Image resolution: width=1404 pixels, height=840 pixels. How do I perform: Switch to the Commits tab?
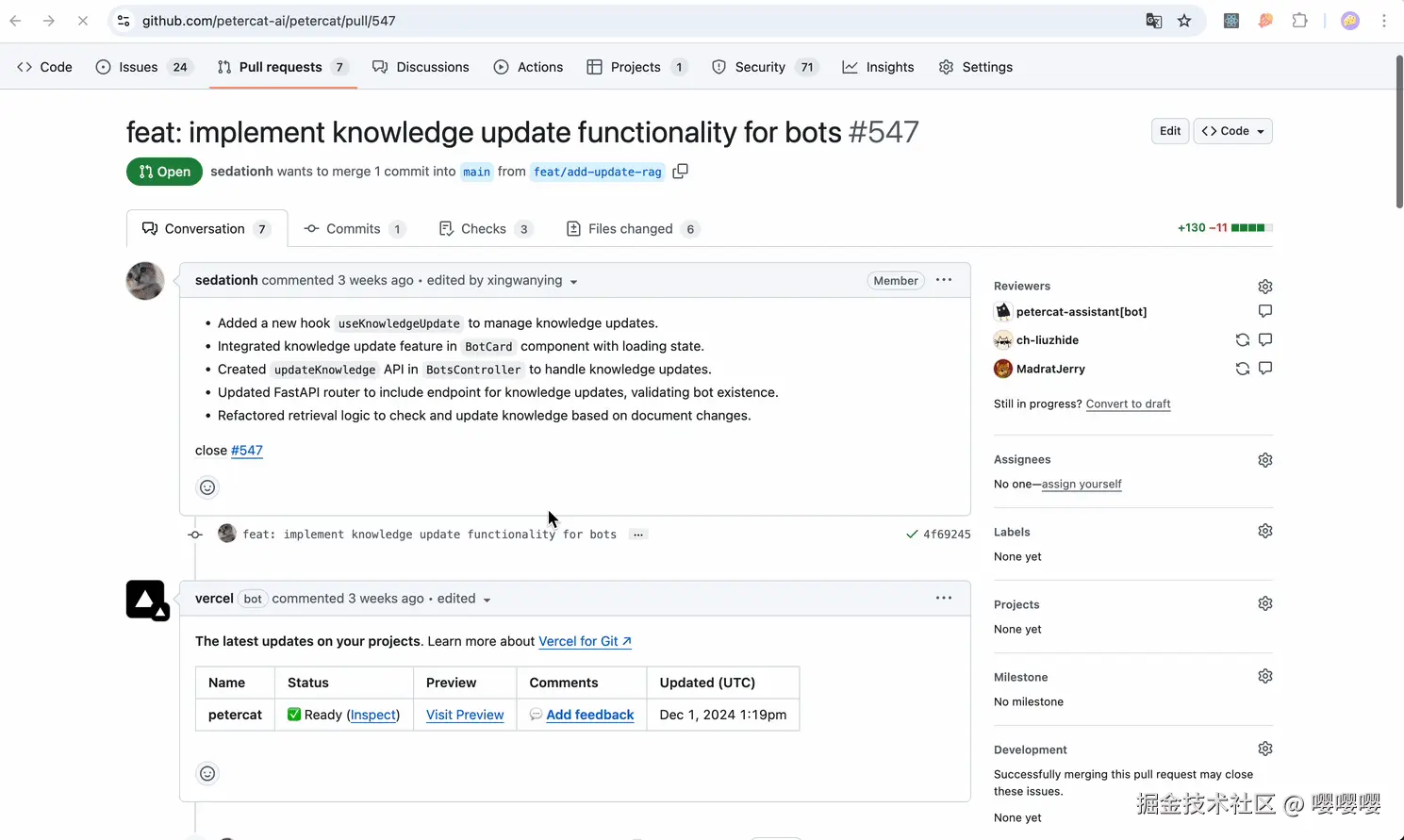click(355, 229)
